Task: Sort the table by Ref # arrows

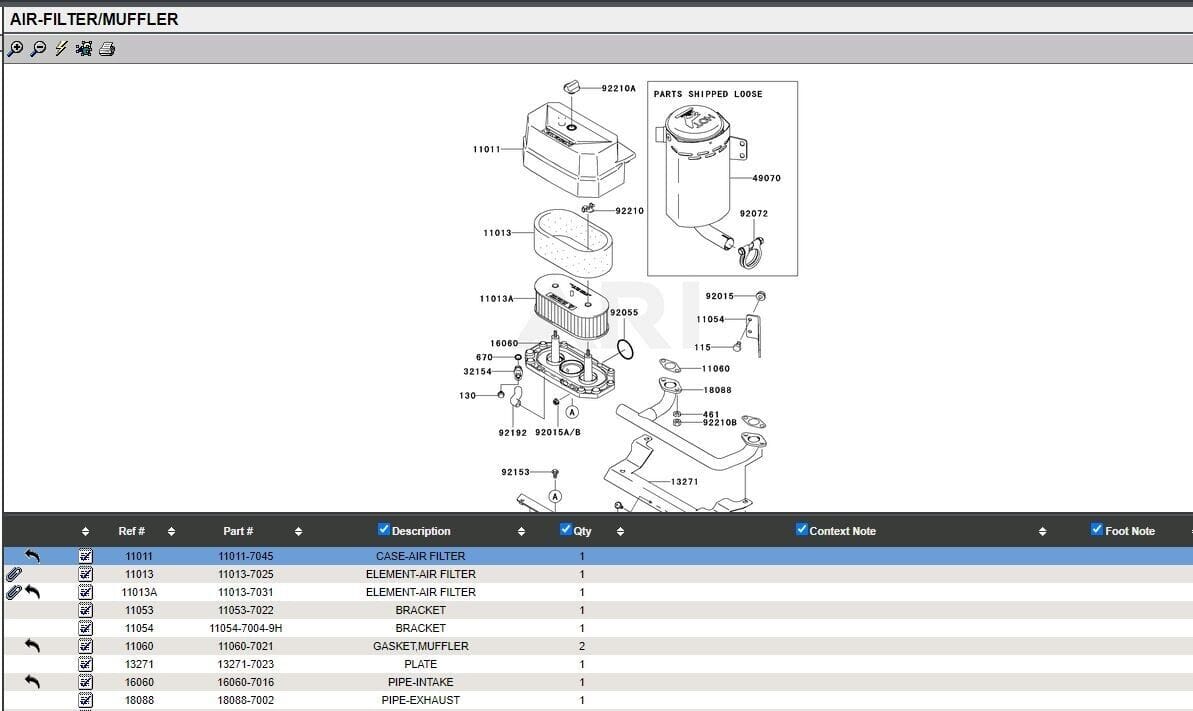Action: coord(171,531)
